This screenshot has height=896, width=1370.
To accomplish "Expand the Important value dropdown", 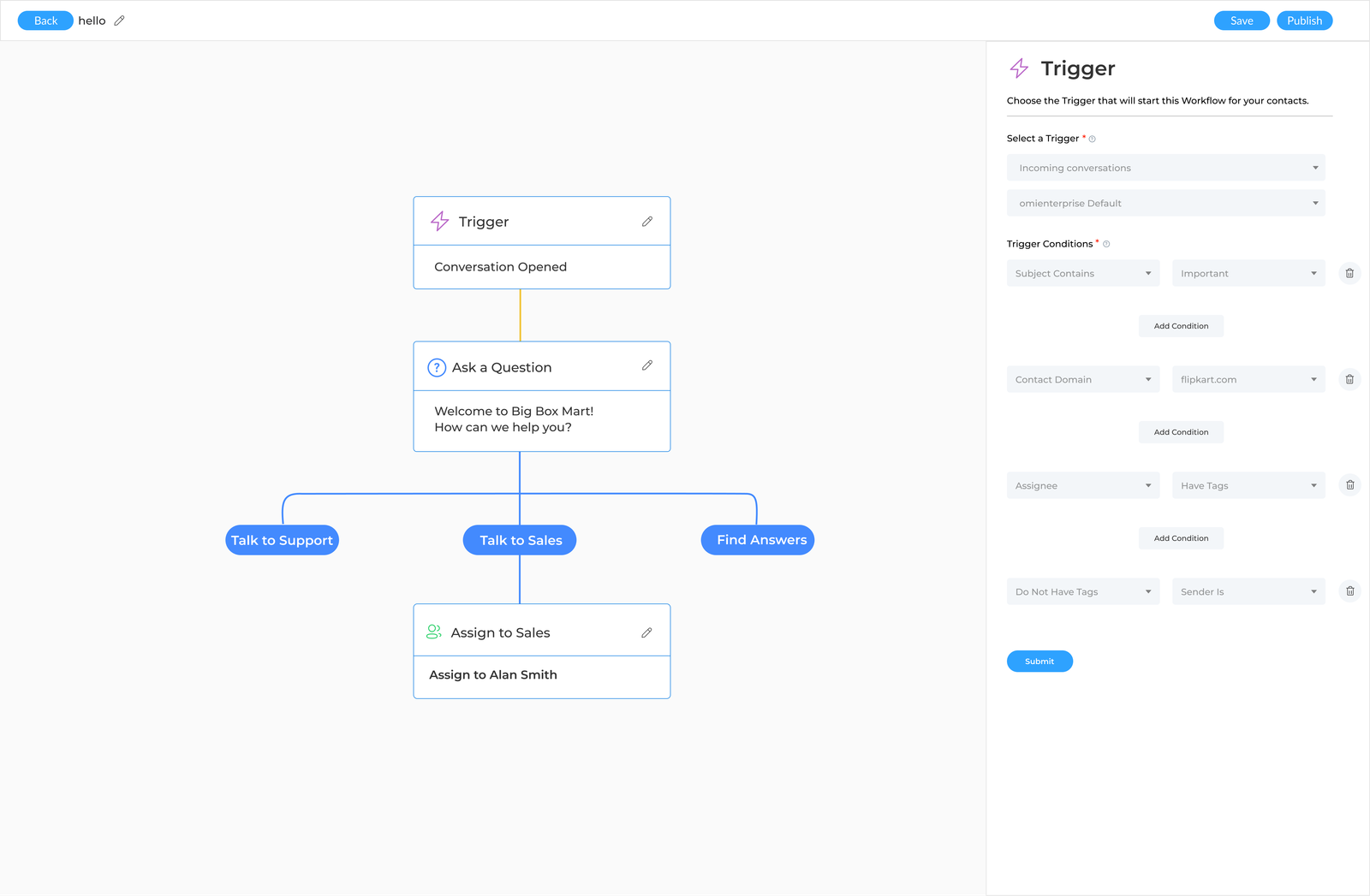I will (1248, 273).
